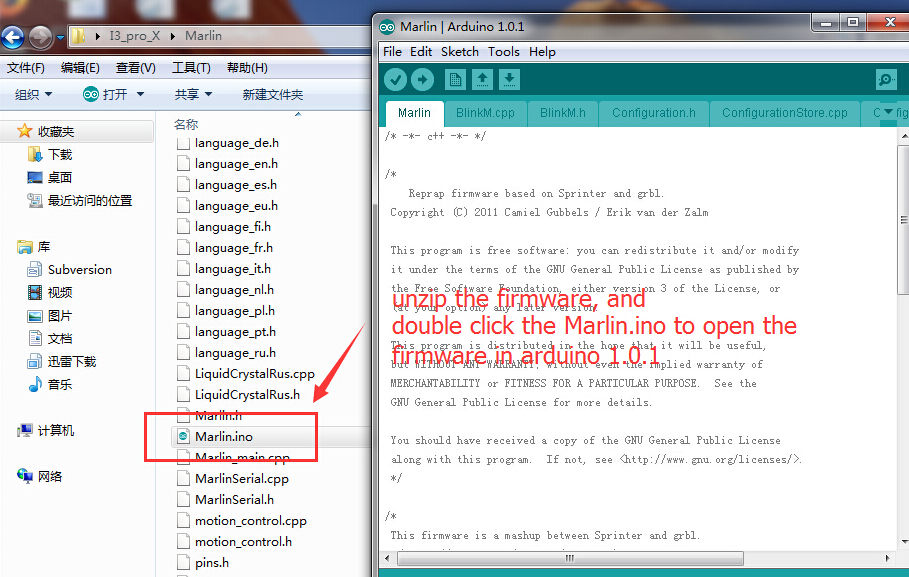
Task: Click the Verify checkmark icon in Arduino
Action: (395, 79)
